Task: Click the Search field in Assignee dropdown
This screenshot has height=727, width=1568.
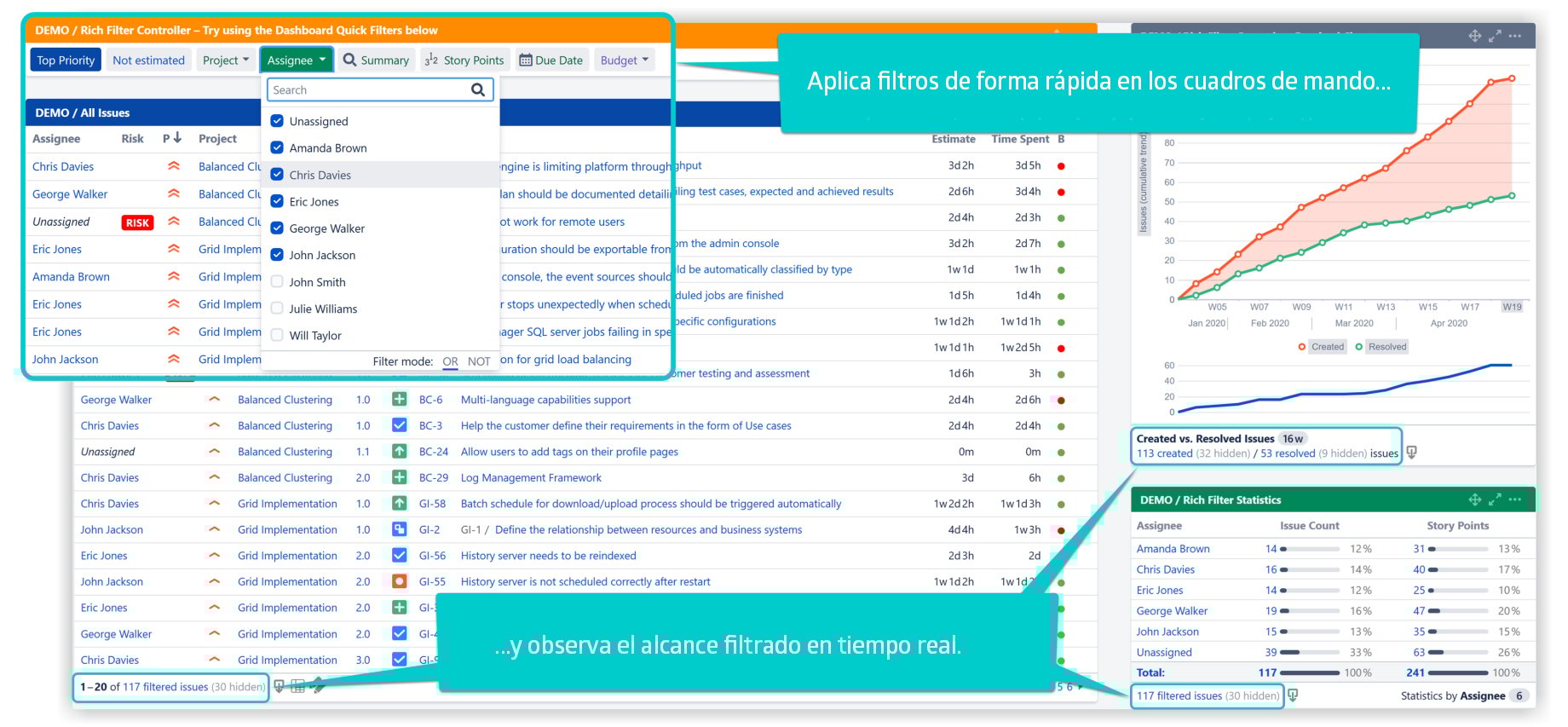Action: click(380, 89)
